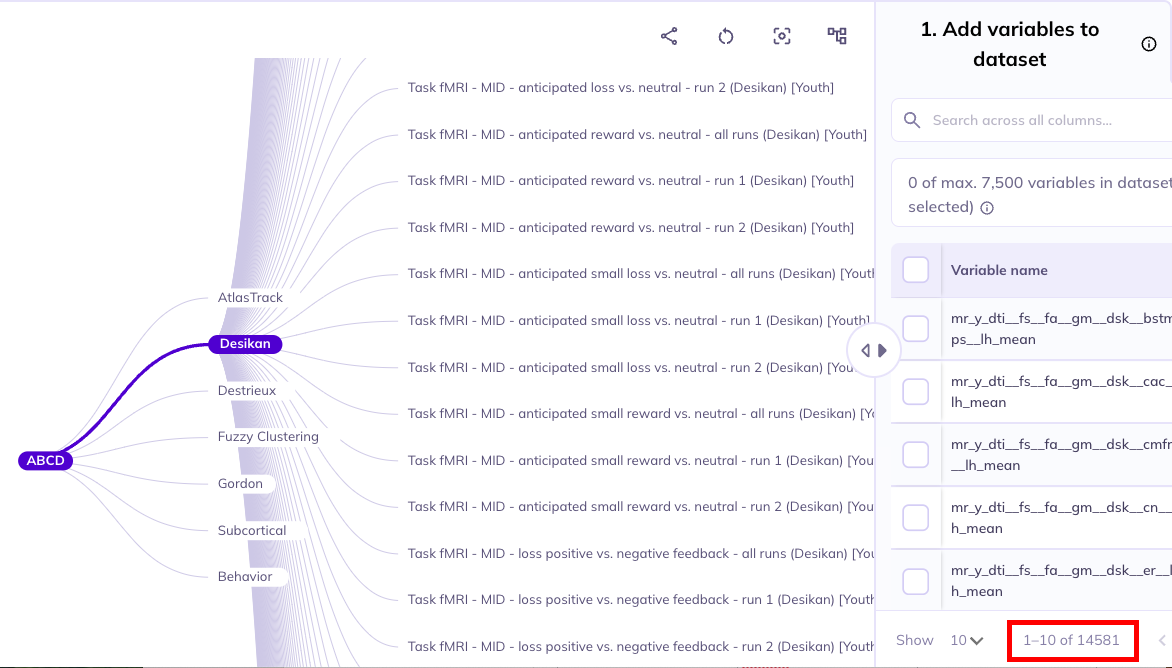
Task: Open MID loss positive vs. negative run 2
Action: pos(641,647)
